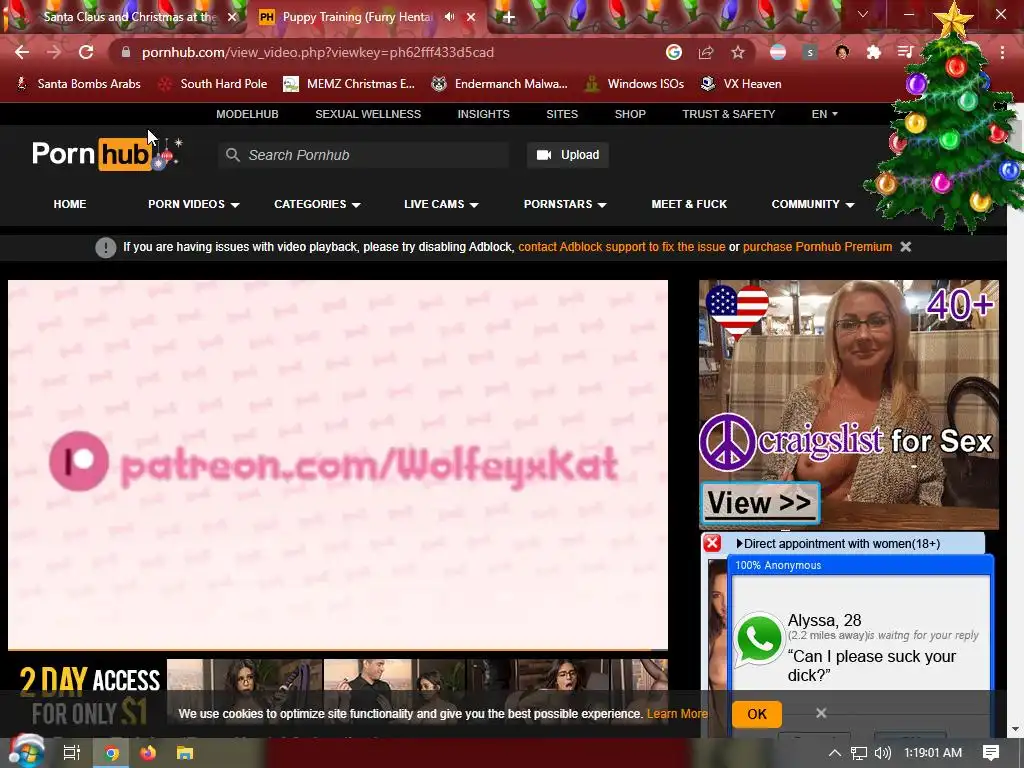Close the chat ad with red X
Viewport: 1024px width, 768px height.
click(712, 543)
